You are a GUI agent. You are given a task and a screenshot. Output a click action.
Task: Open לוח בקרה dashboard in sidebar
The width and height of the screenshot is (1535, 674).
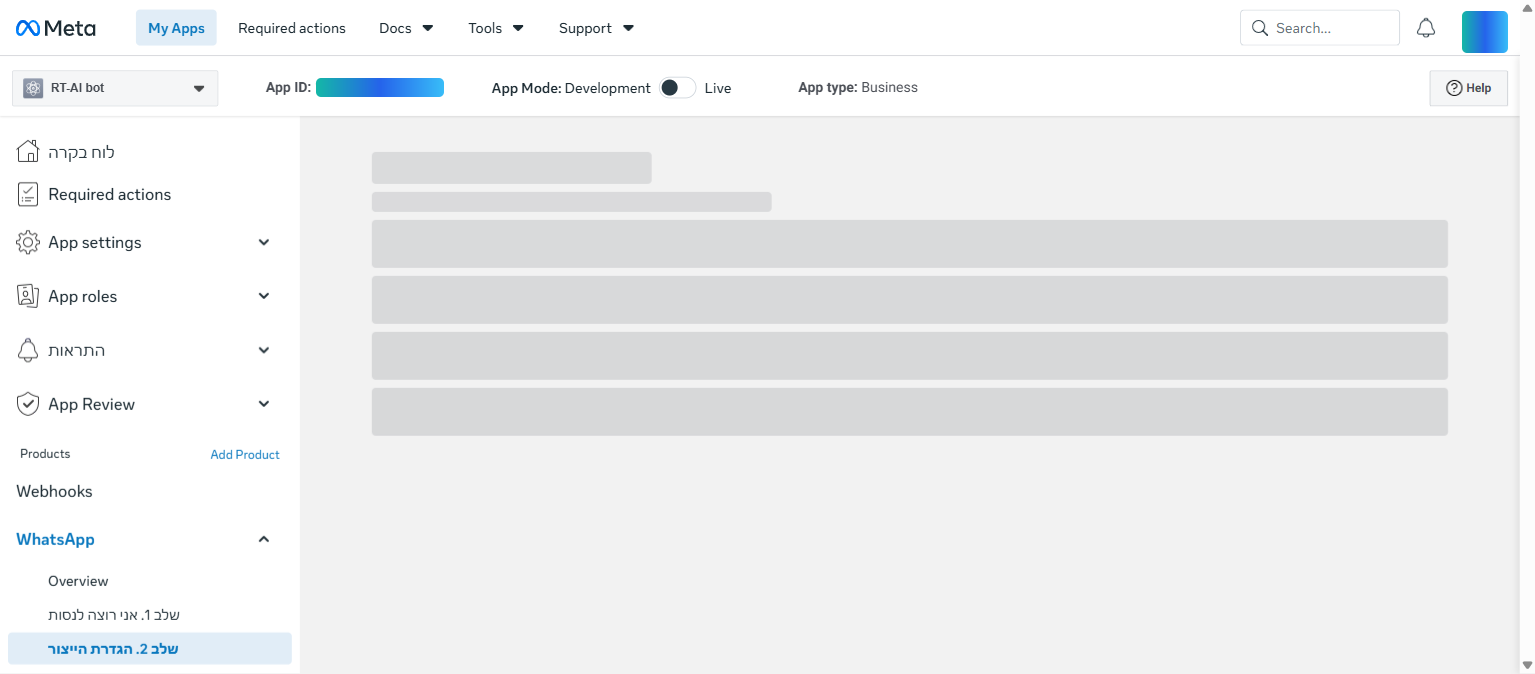point(81,152)
